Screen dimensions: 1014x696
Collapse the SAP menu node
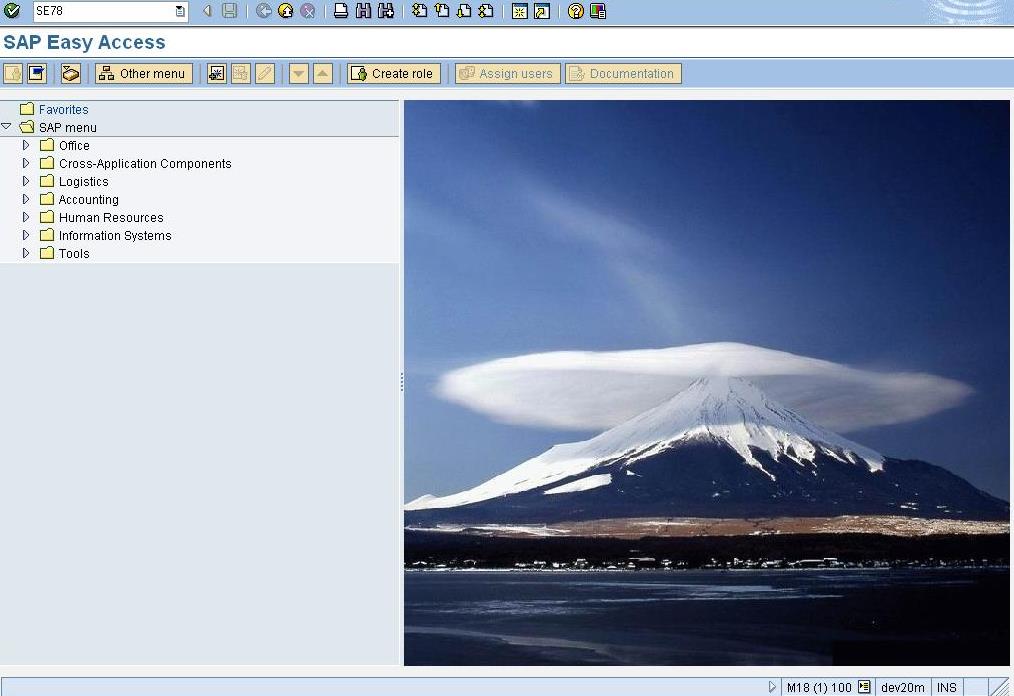8,127
